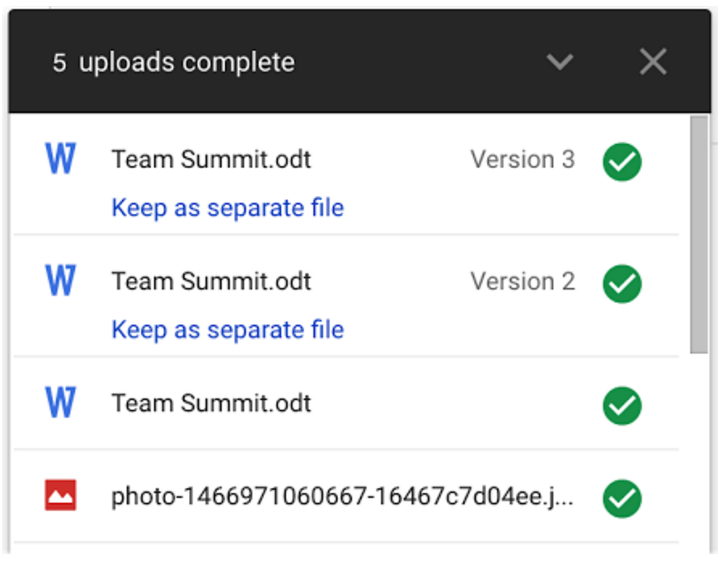This screenshot has width=722, height=562.
Task: Click the red image icon for photo file
Action: [60, 495]
